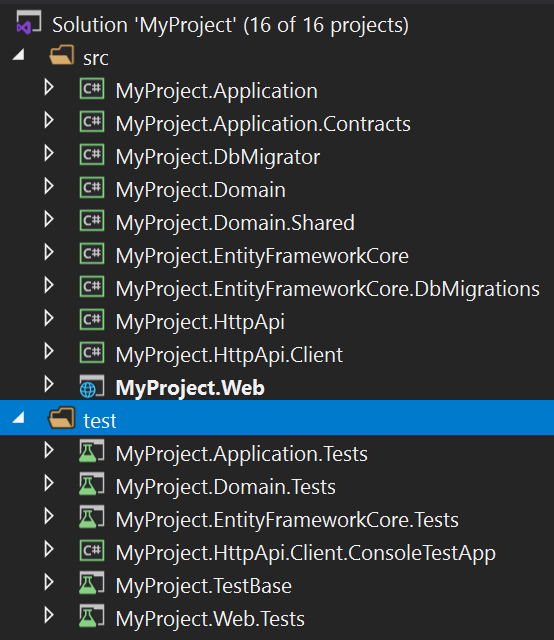Click test flask icon of MyProject.Application.Tests
The width and height of the screenshot is (554, 640).
92,451
